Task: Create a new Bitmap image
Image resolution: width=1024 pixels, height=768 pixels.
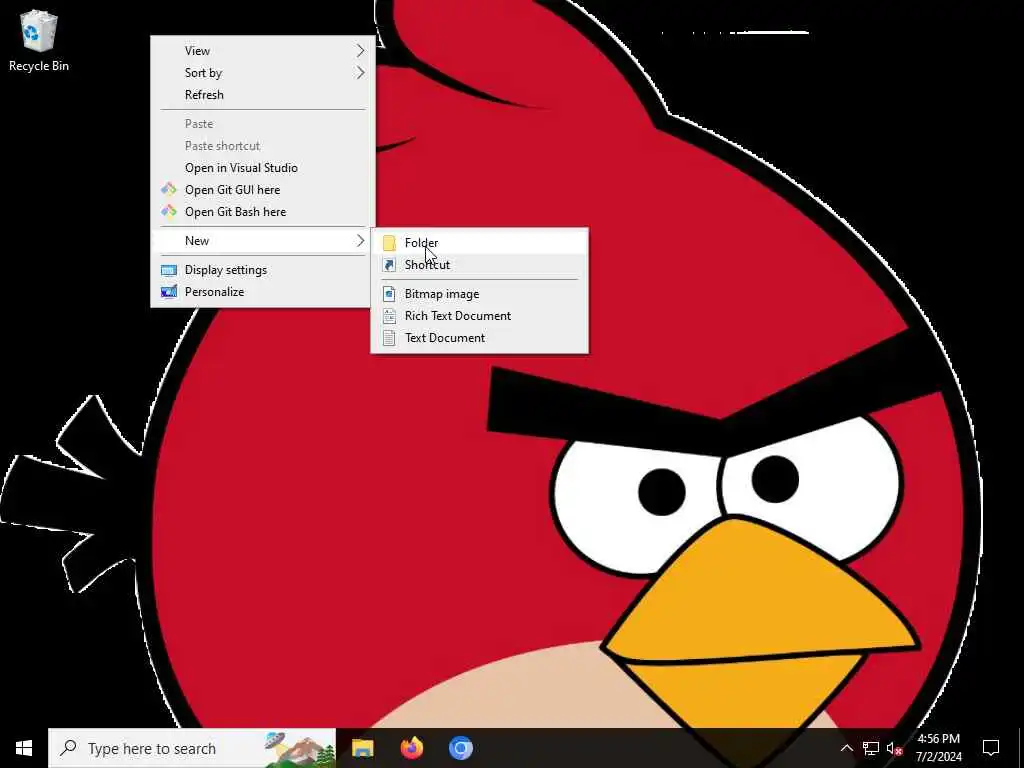Action: [479, 294]
